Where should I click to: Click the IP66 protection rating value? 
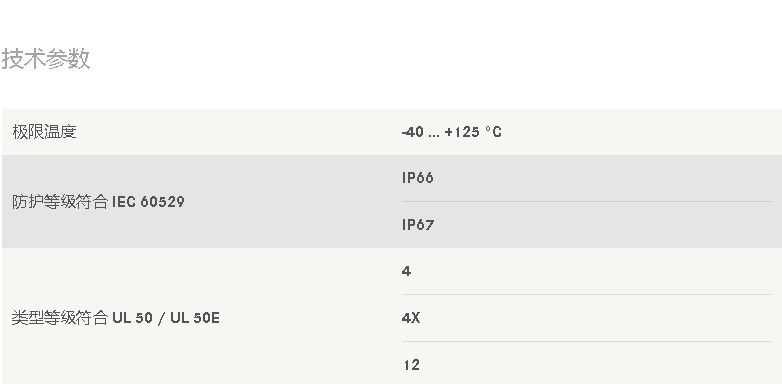click(x=417, y=178)
